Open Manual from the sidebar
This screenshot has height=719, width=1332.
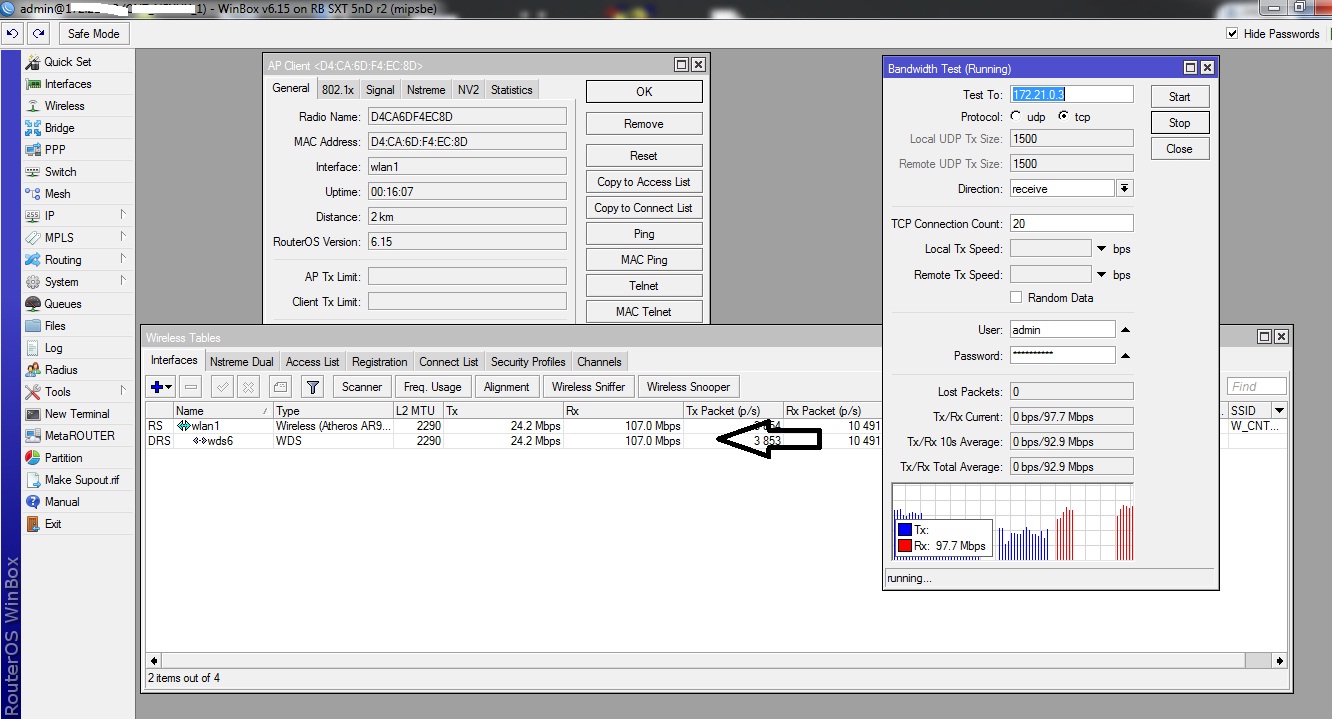click(61, 502)
